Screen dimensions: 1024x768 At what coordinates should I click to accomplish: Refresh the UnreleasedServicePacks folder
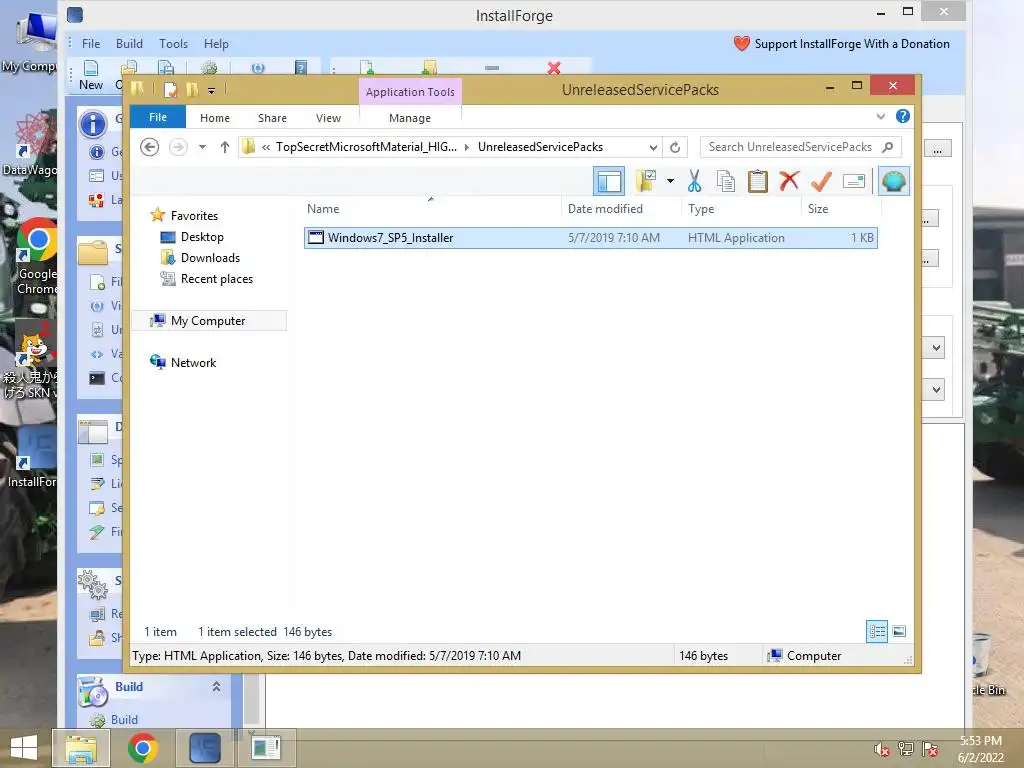click(675, 147)
